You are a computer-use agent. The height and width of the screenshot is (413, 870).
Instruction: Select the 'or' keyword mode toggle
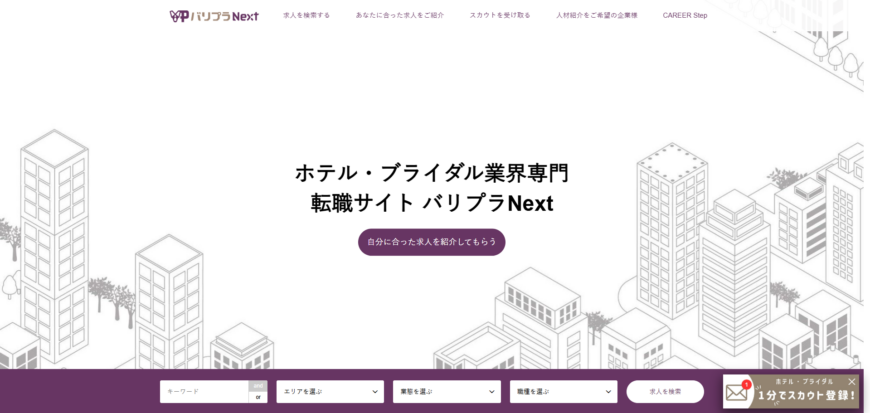258,397
